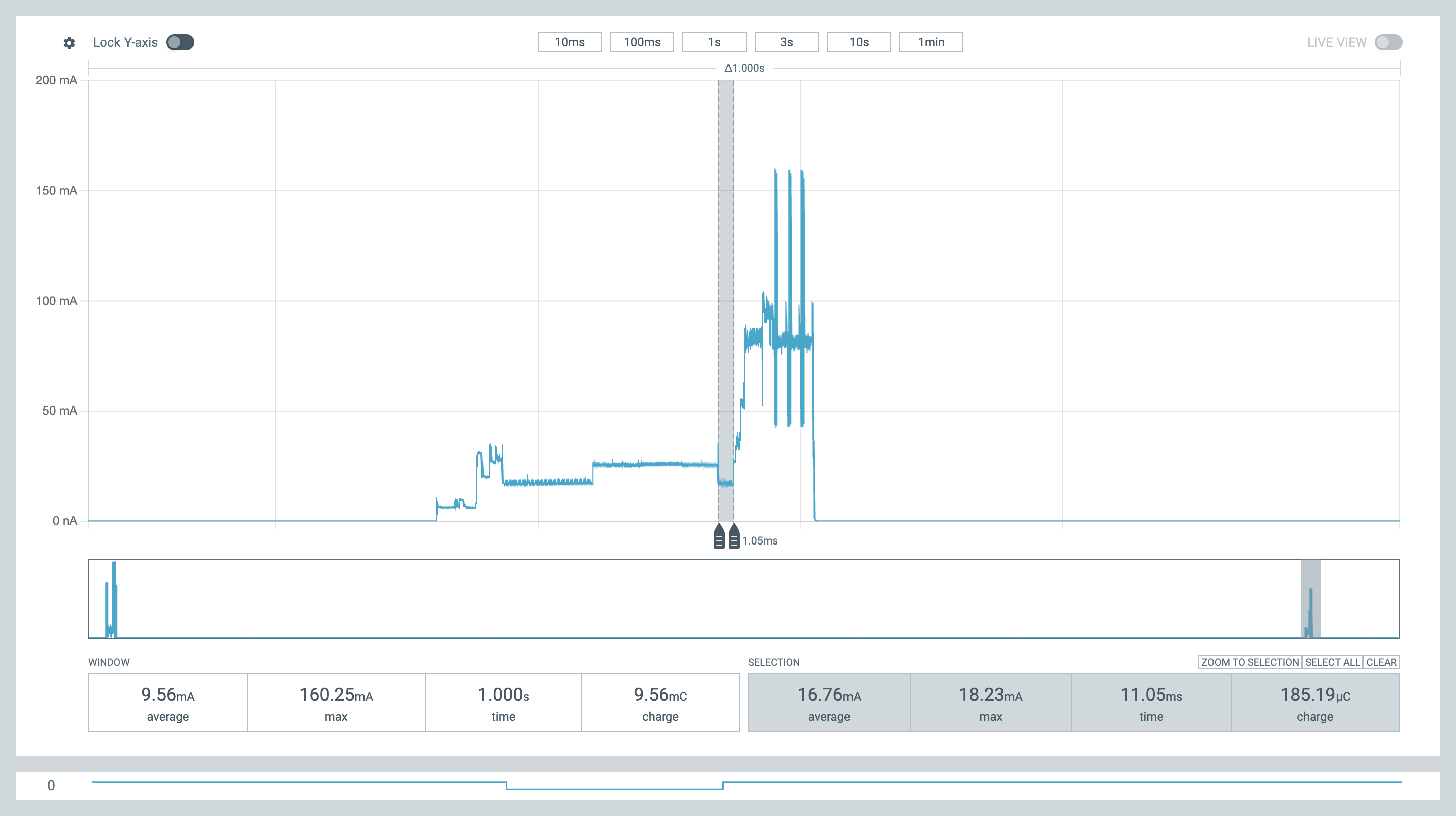Click the selection time 11.05ms value
1456x816 pixels.
[1151, 695]
